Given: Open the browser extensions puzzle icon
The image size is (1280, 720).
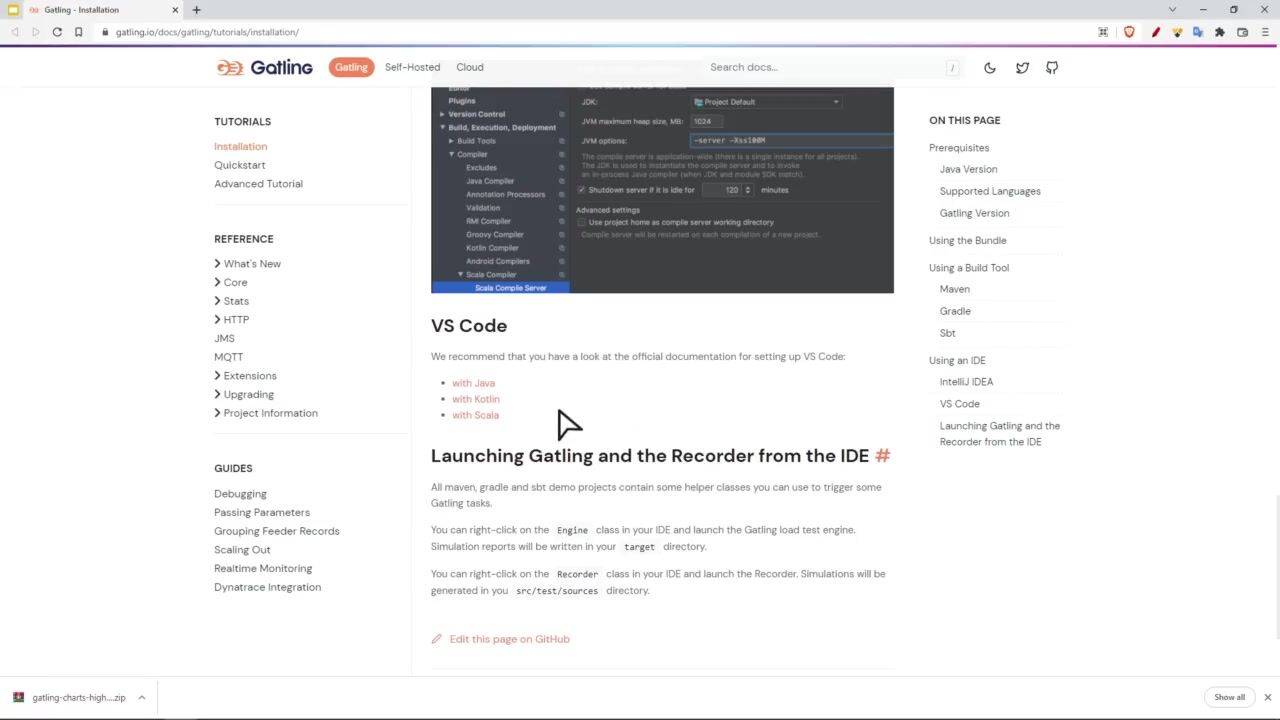Looking at the screenshot, I should point(1220,32).
